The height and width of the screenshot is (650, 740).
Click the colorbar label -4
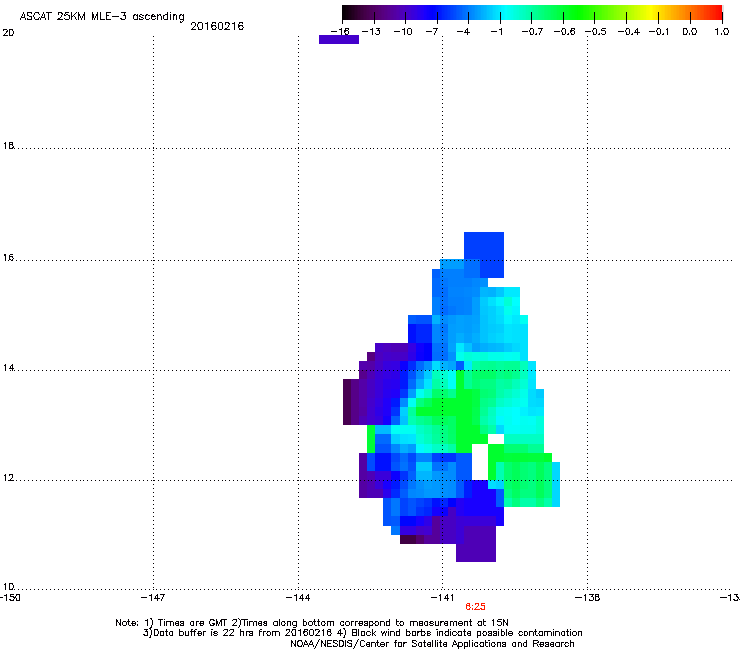(x=463, y=32)
